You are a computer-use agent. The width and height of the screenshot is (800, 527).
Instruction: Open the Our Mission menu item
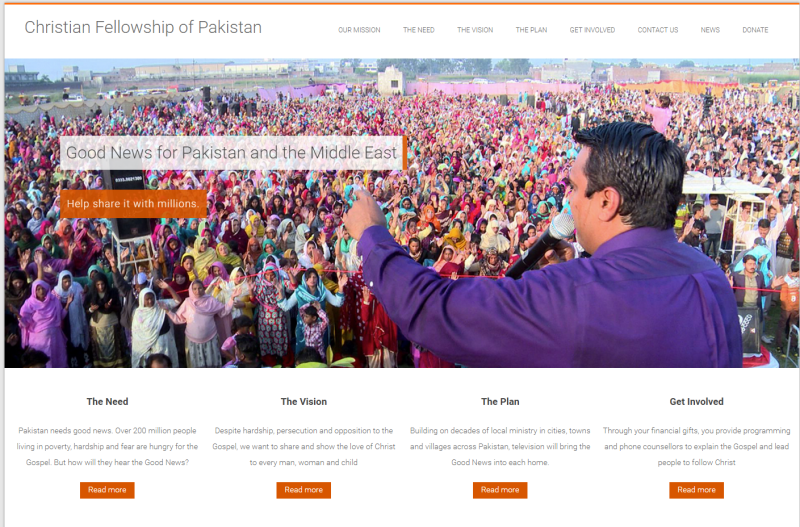pyautogui.click(x=359, y=30)
